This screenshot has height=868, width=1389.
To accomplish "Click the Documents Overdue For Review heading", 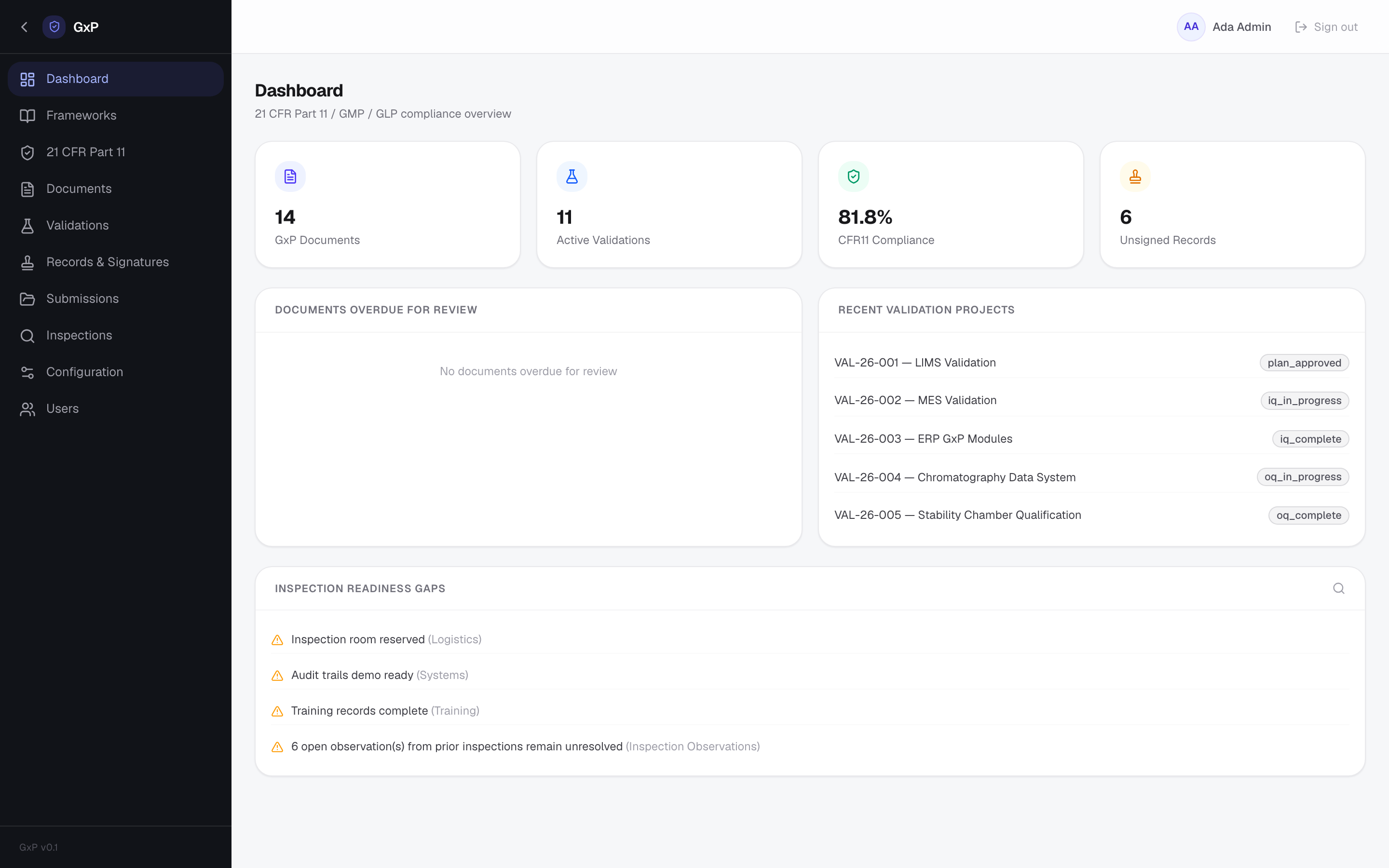I will pyautogui.click(x=376, y=310).
